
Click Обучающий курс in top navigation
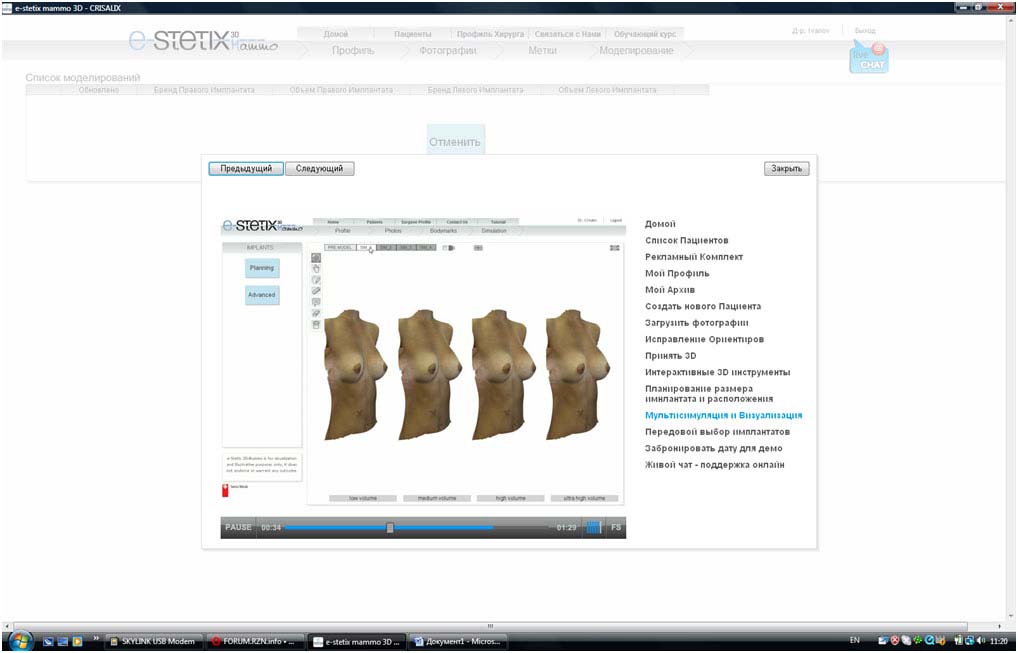click(644, 34)
